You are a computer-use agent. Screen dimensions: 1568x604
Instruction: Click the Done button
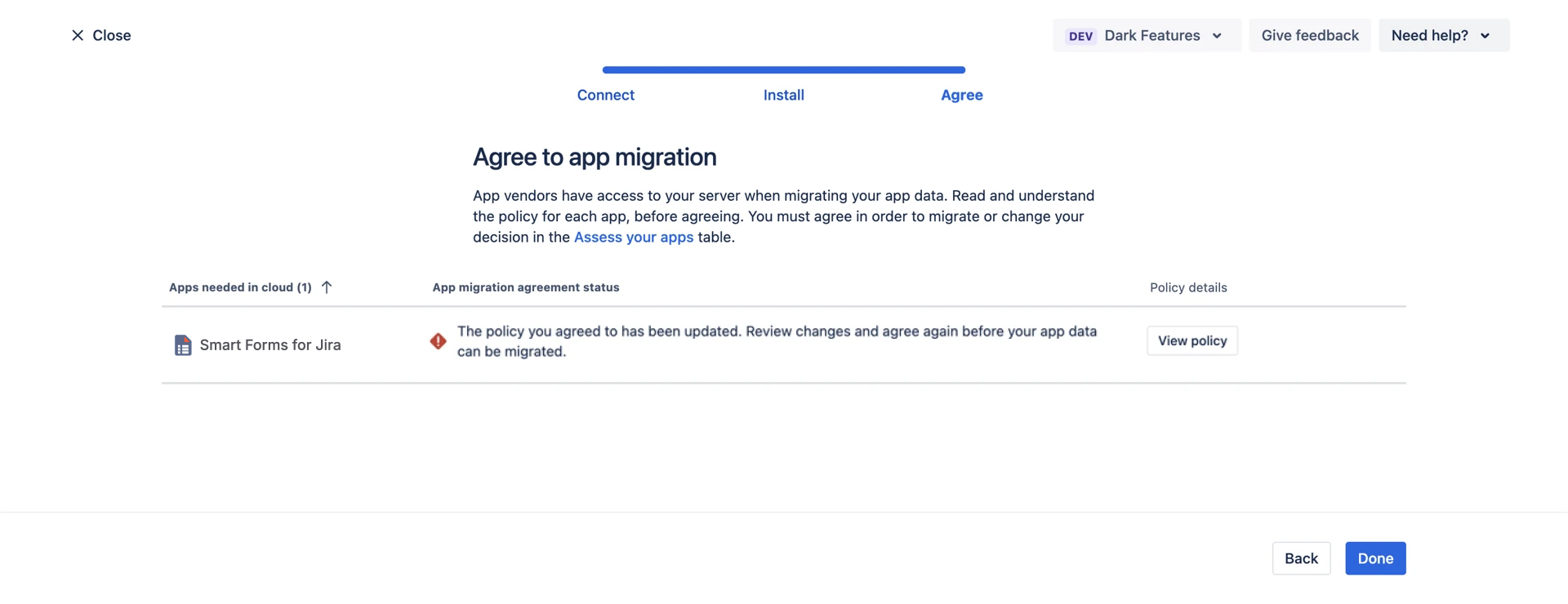[x=1375, y=558]
